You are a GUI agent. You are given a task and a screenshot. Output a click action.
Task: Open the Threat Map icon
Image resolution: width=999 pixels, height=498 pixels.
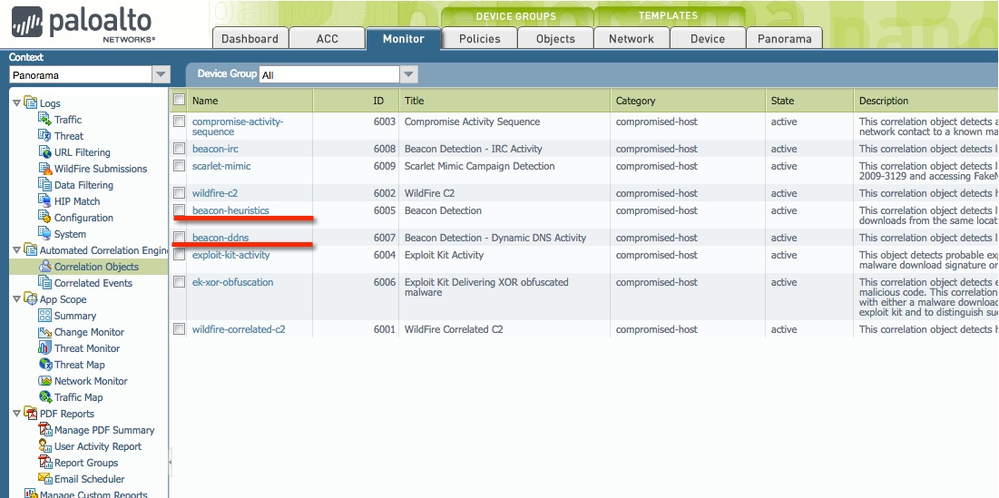(45, 365)
